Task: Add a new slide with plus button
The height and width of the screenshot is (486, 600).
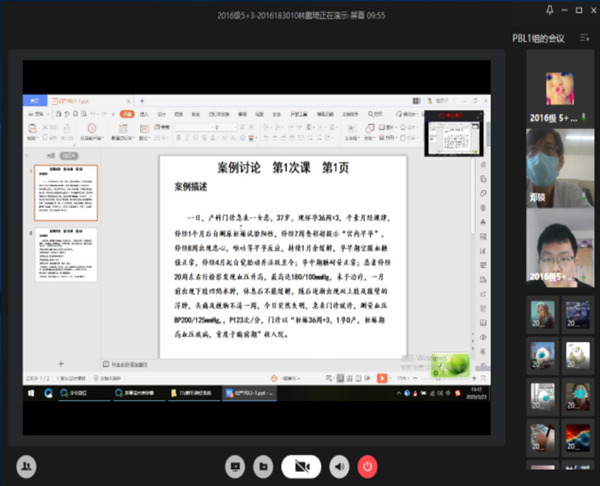Action: pos(60,363)
